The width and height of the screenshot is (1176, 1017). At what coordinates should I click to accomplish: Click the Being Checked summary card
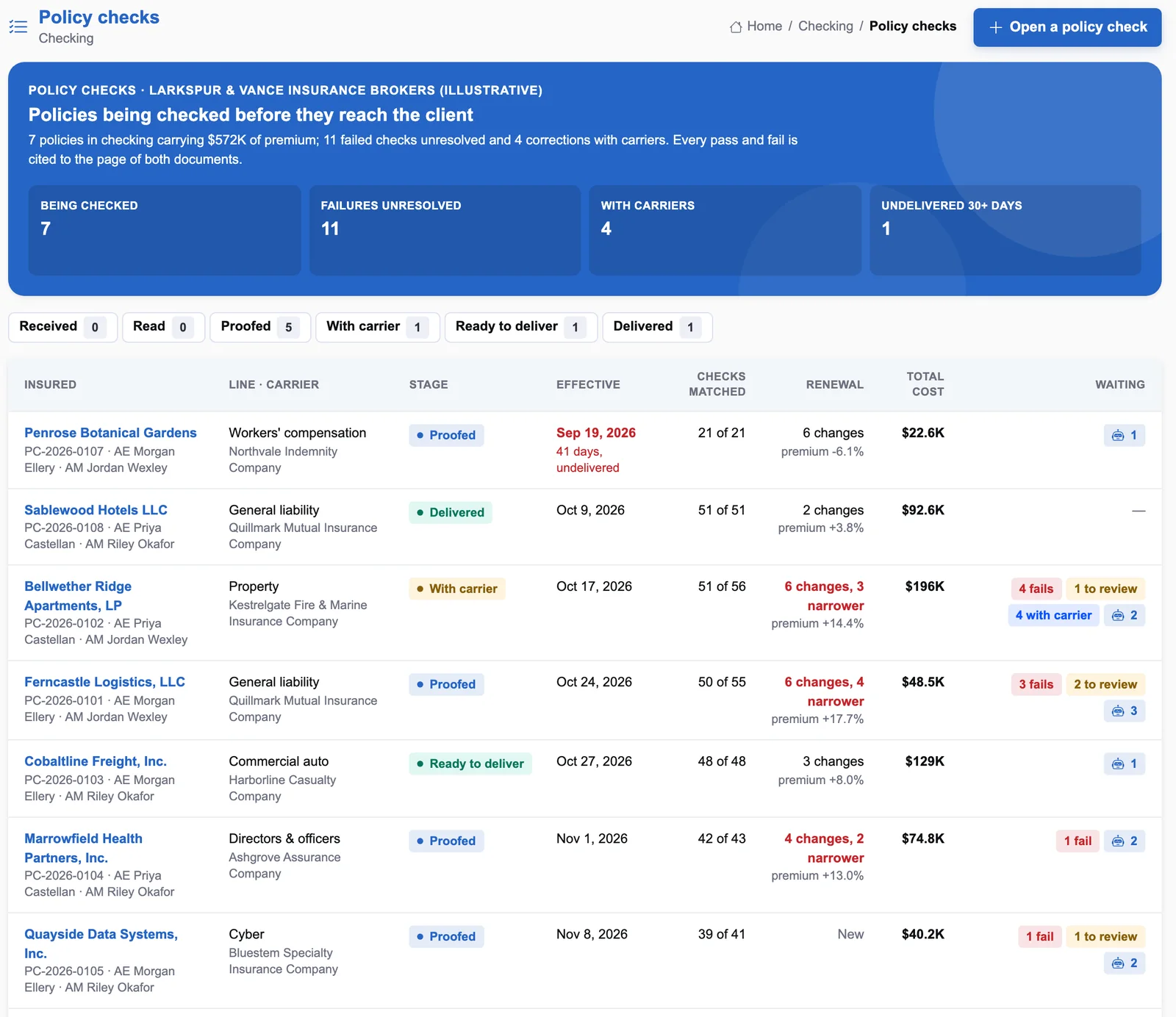(x=165, y=230)
